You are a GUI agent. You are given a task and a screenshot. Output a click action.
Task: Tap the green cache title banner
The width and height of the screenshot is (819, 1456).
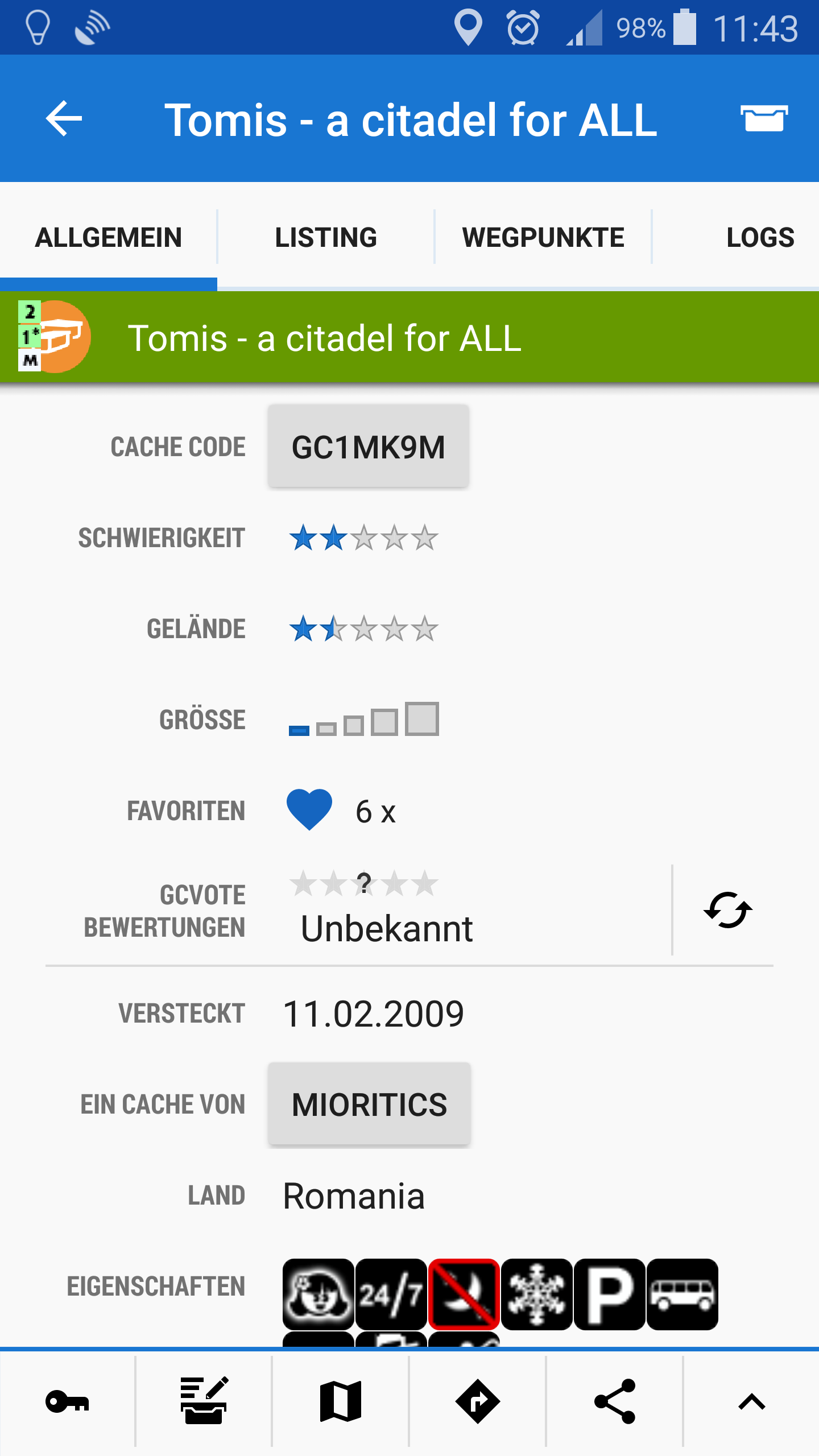click(409, 337)
